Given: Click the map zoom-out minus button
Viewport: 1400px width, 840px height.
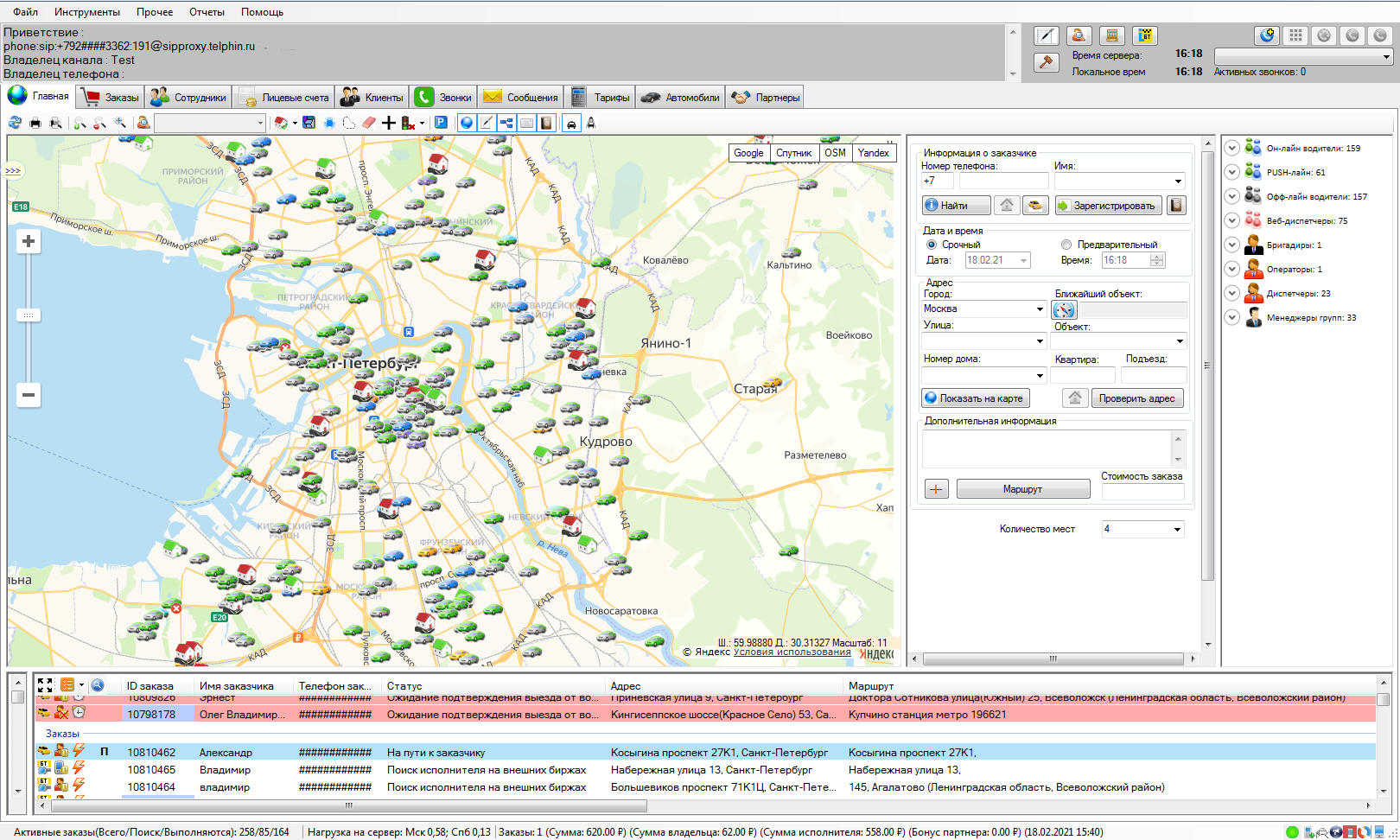Looking at the screenshot, I should pos(29,395).
